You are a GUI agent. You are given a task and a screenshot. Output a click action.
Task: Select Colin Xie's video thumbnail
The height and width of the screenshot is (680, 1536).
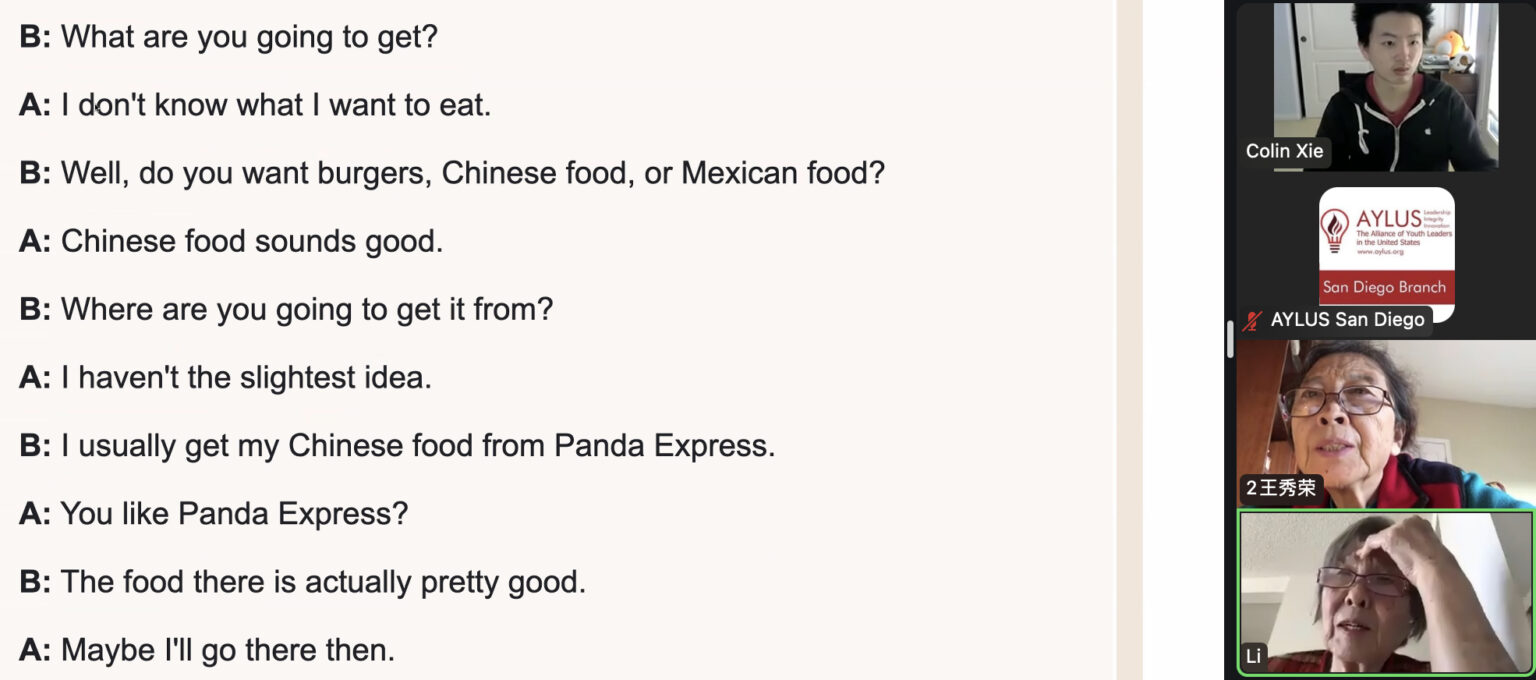1385,86
